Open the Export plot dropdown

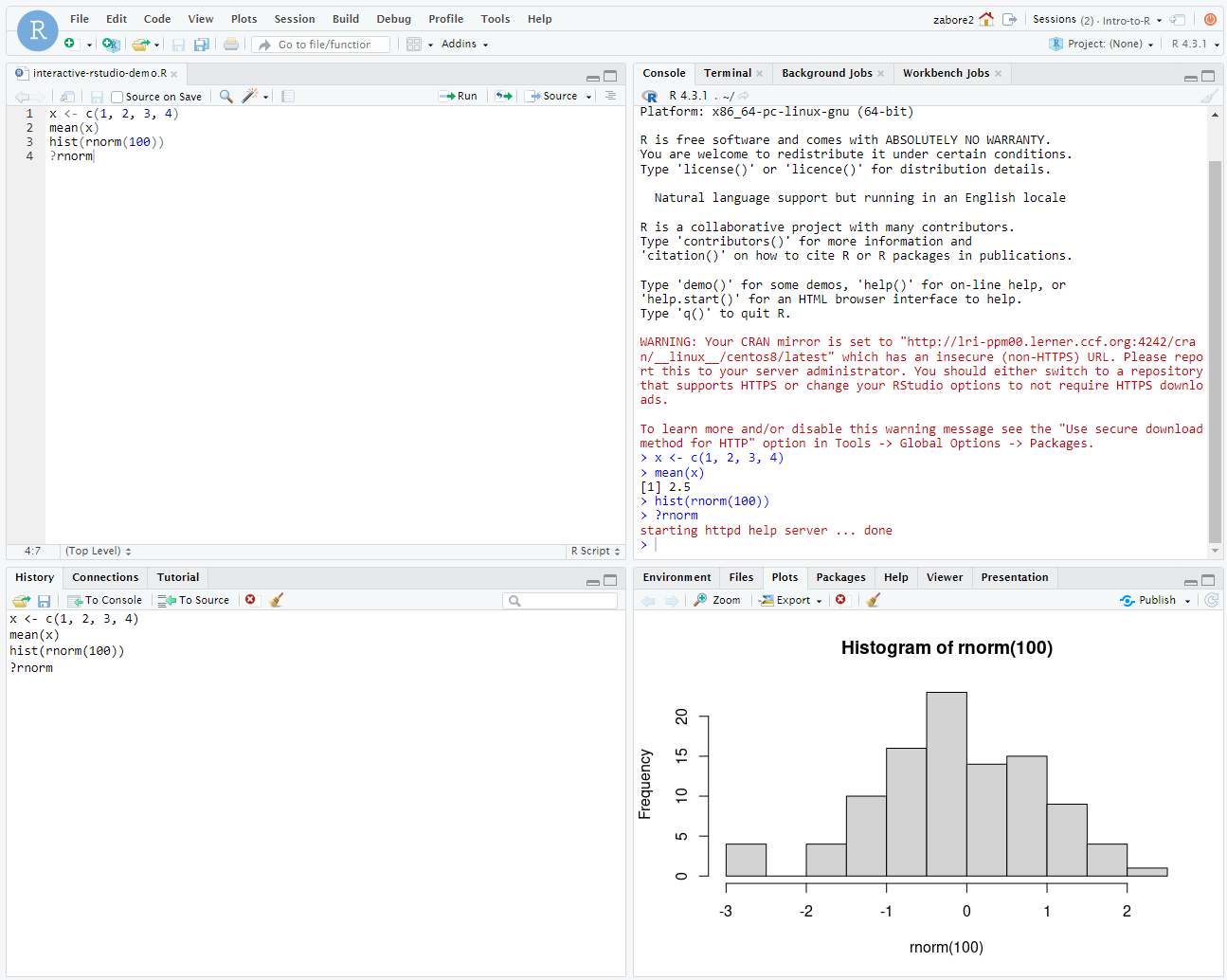790,600
